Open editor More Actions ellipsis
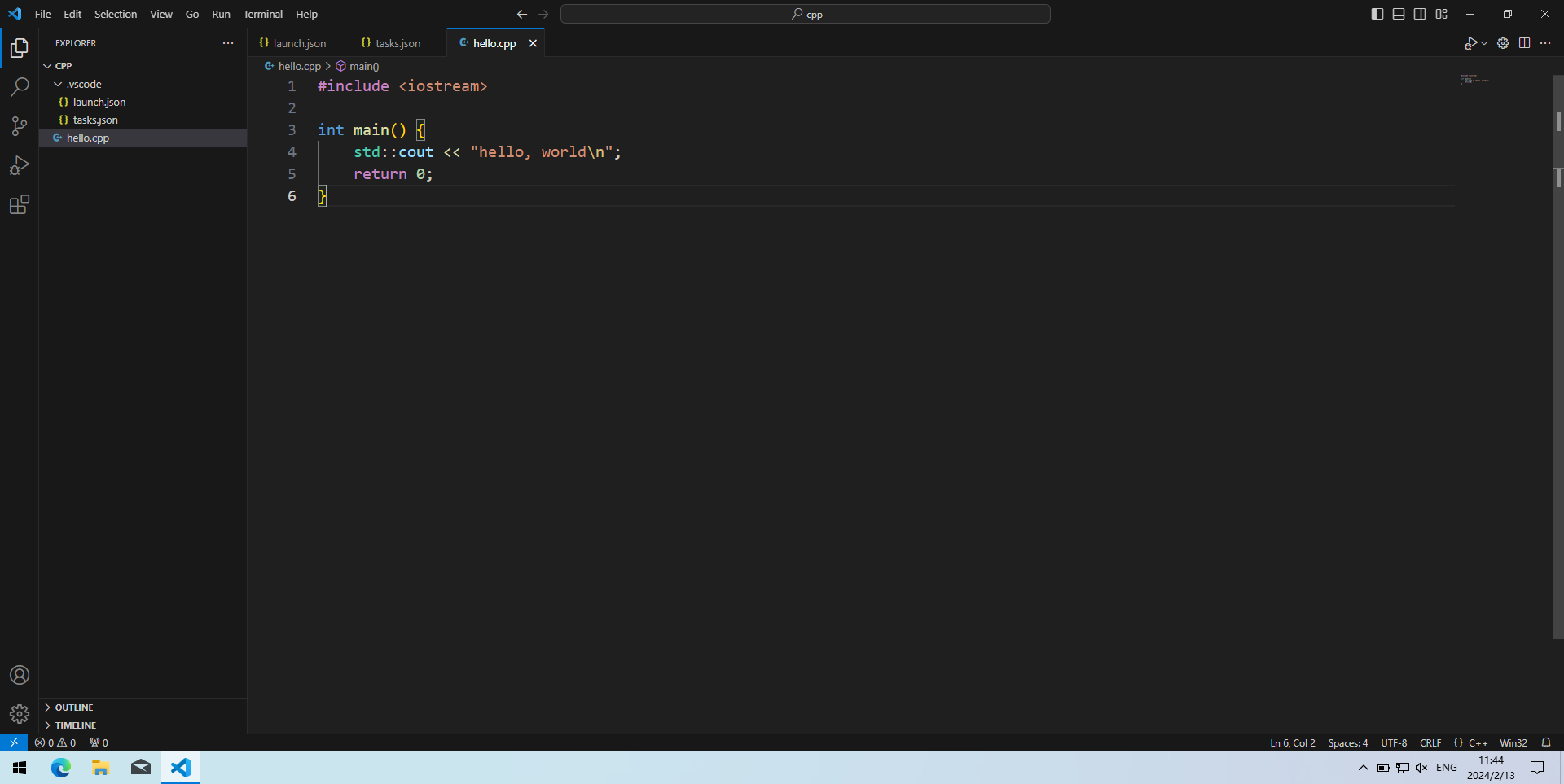Viewport: 1564px width, 784px height. tap(1545, 43)
